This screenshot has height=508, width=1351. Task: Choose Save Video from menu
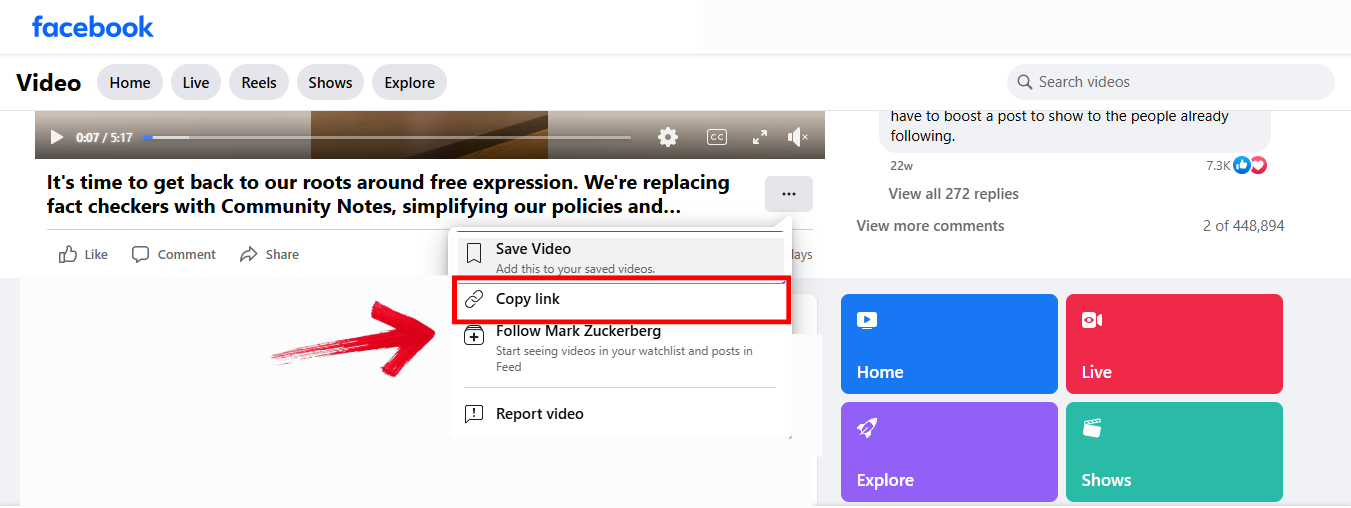(x=620, y=257)
